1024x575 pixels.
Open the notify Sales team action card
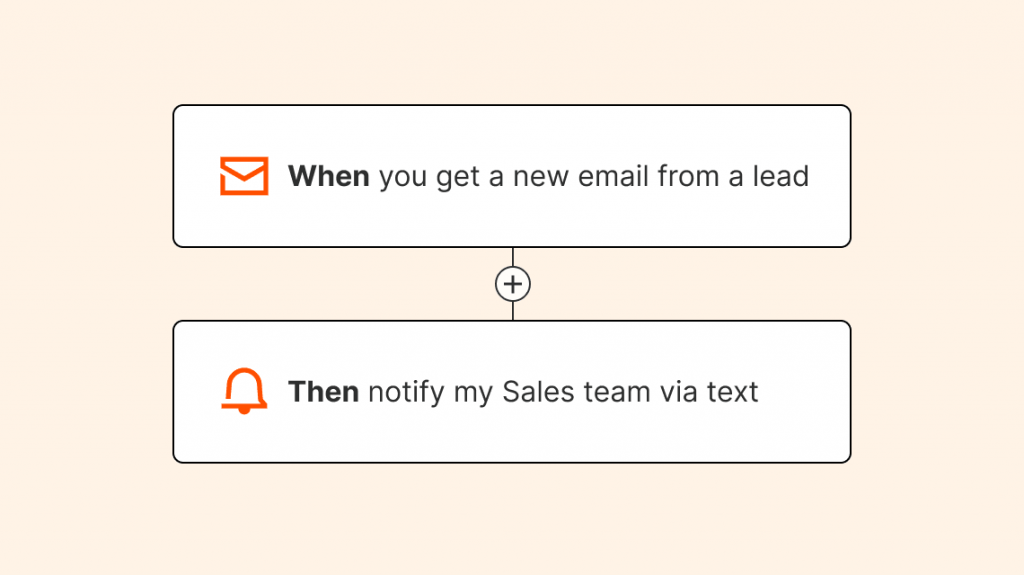click(512, 391)
